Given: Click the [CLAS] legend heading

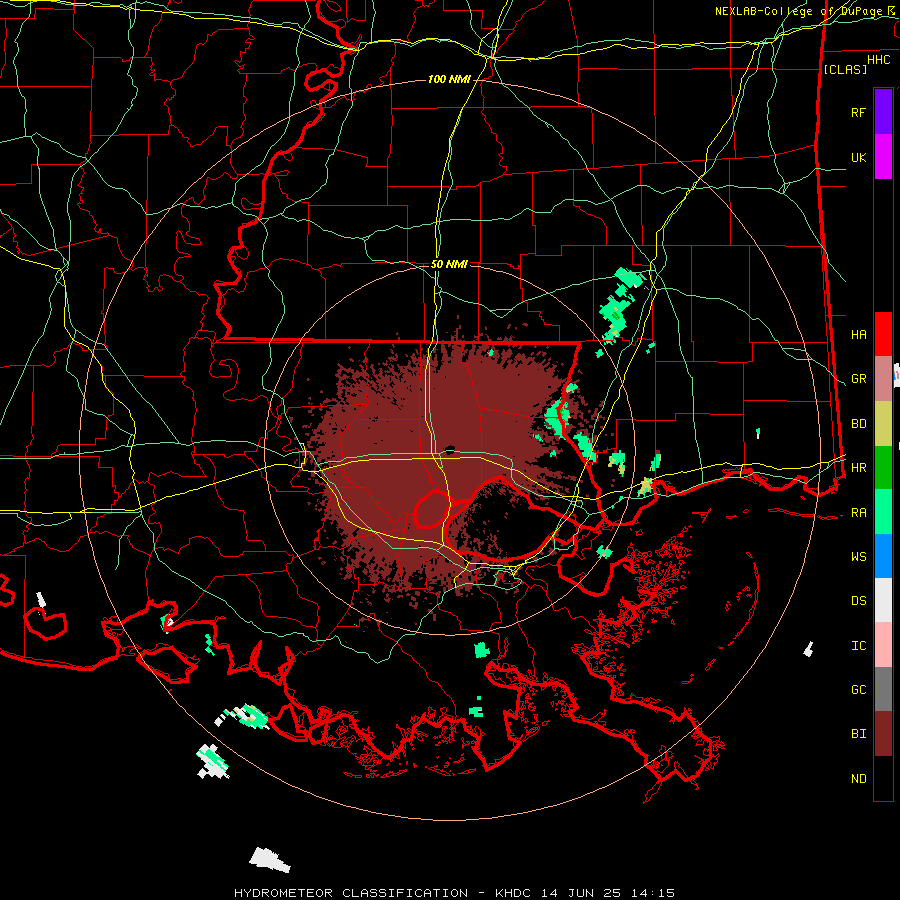Looking at the screenshot, I should [x=845, y=69].
